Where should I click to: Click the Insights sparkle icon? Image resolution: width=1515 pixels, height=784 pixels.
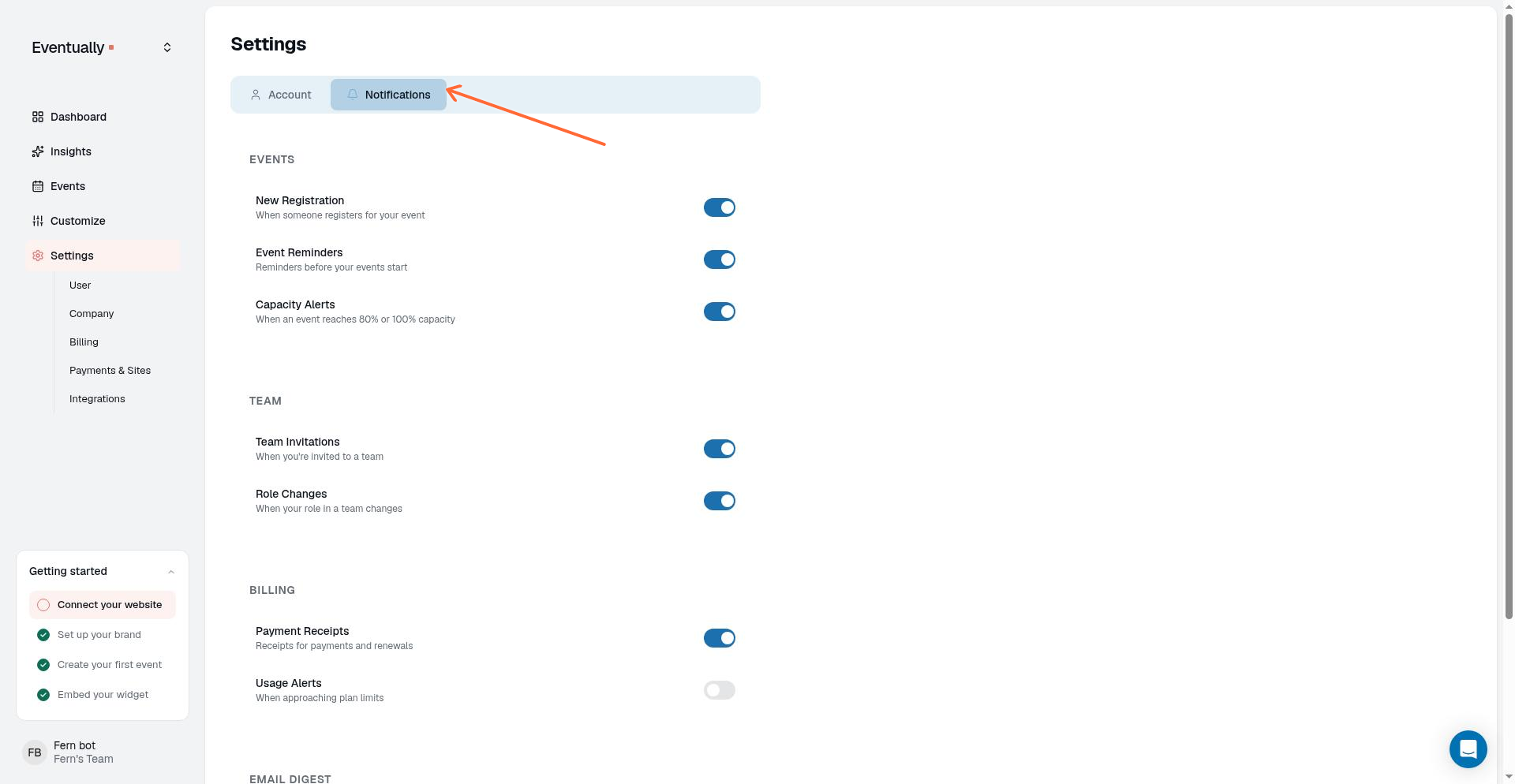38,151
